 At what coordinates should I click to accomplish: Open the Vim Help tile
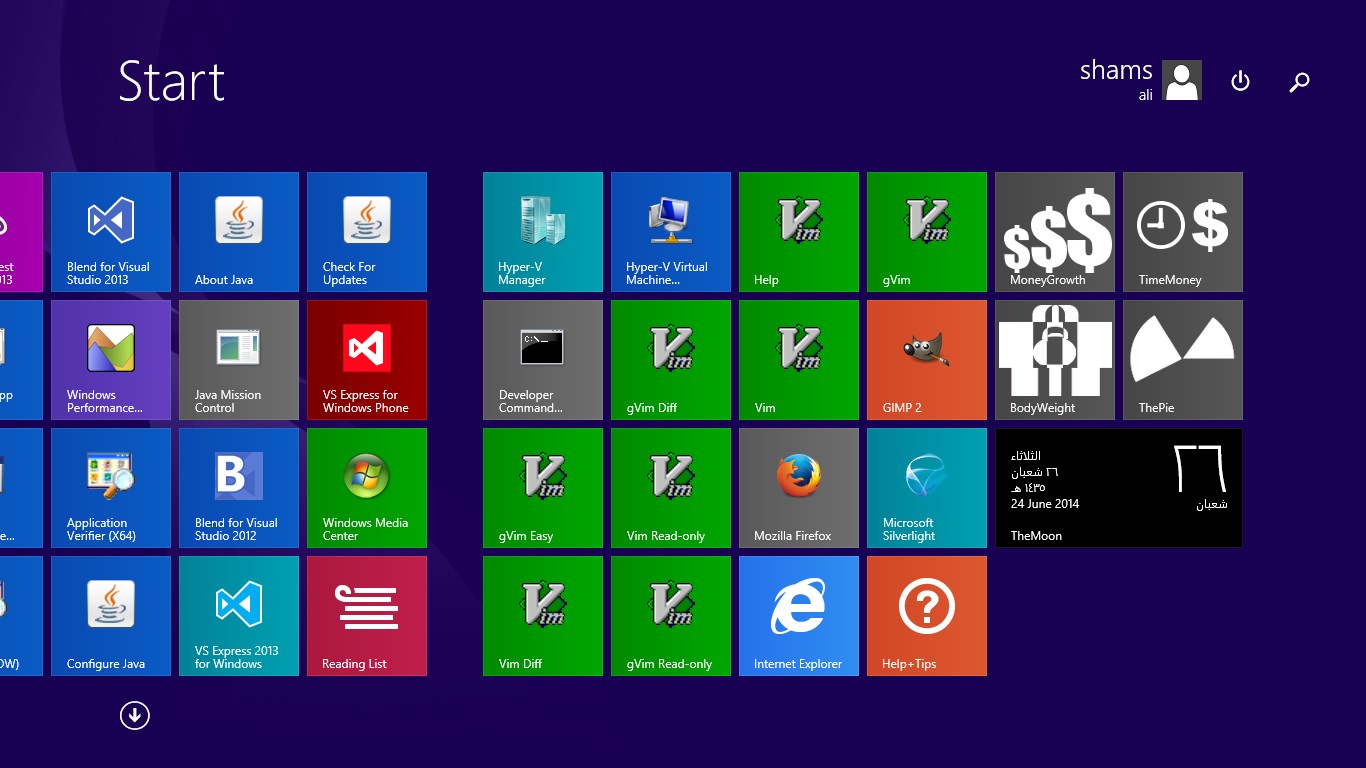799,232
